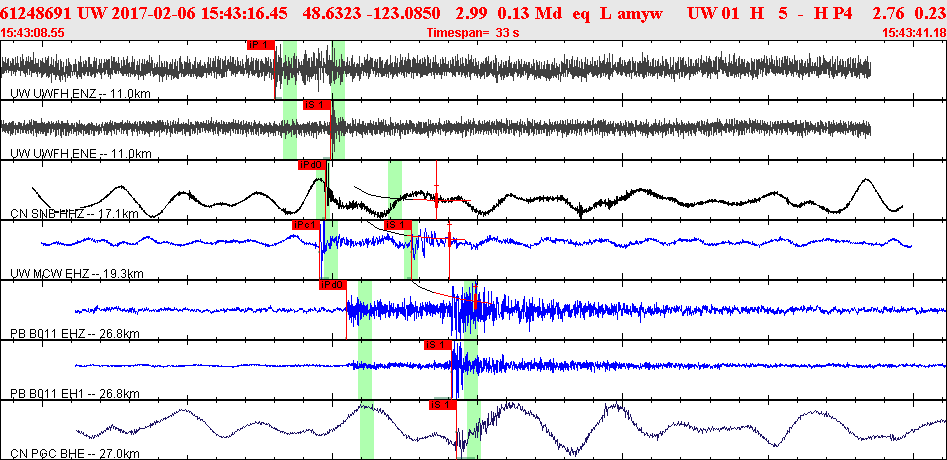Click the CN SNB HHZ -- 17.1km channel label
The height and width of the screenshot is (460, 947).
pos(75,214)
